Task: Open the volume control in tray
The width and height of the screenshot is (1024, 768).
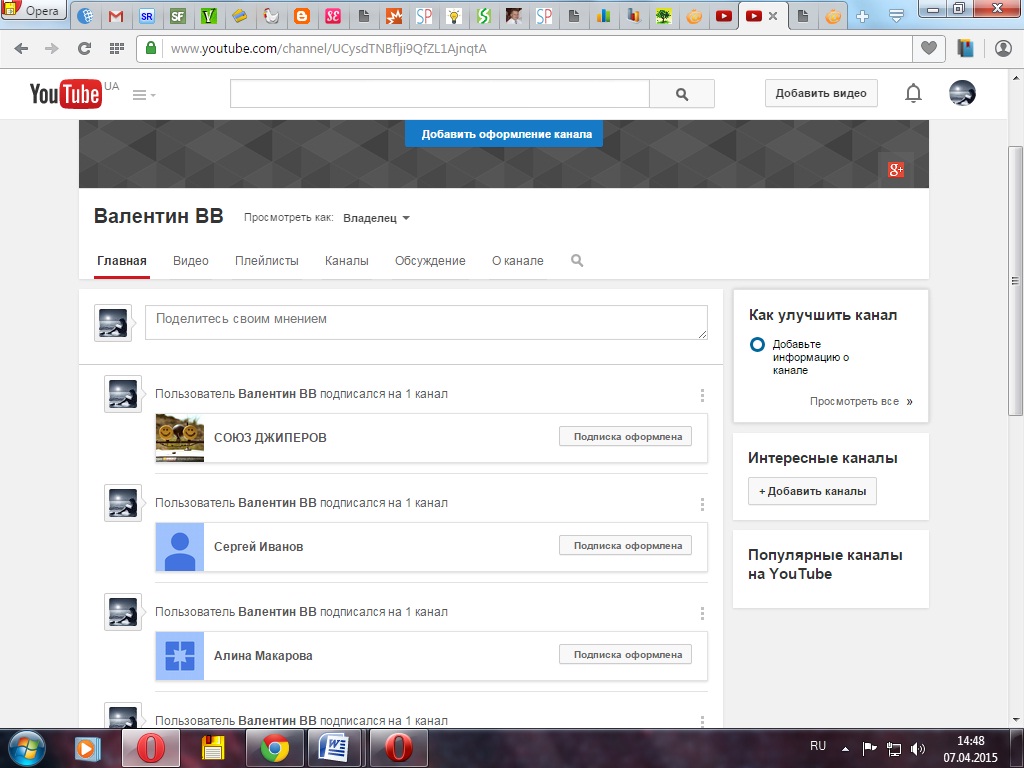Action: (x=918, y=748)
